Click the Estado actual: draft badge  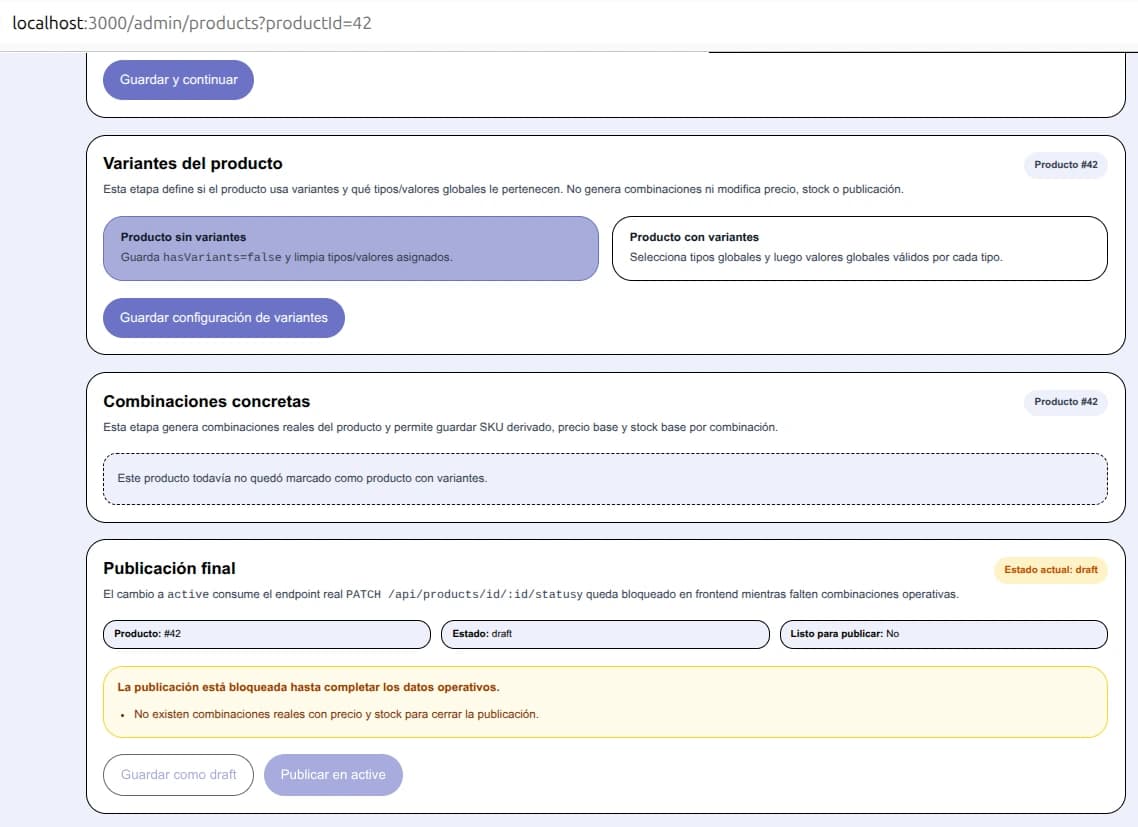(1050, 570)
